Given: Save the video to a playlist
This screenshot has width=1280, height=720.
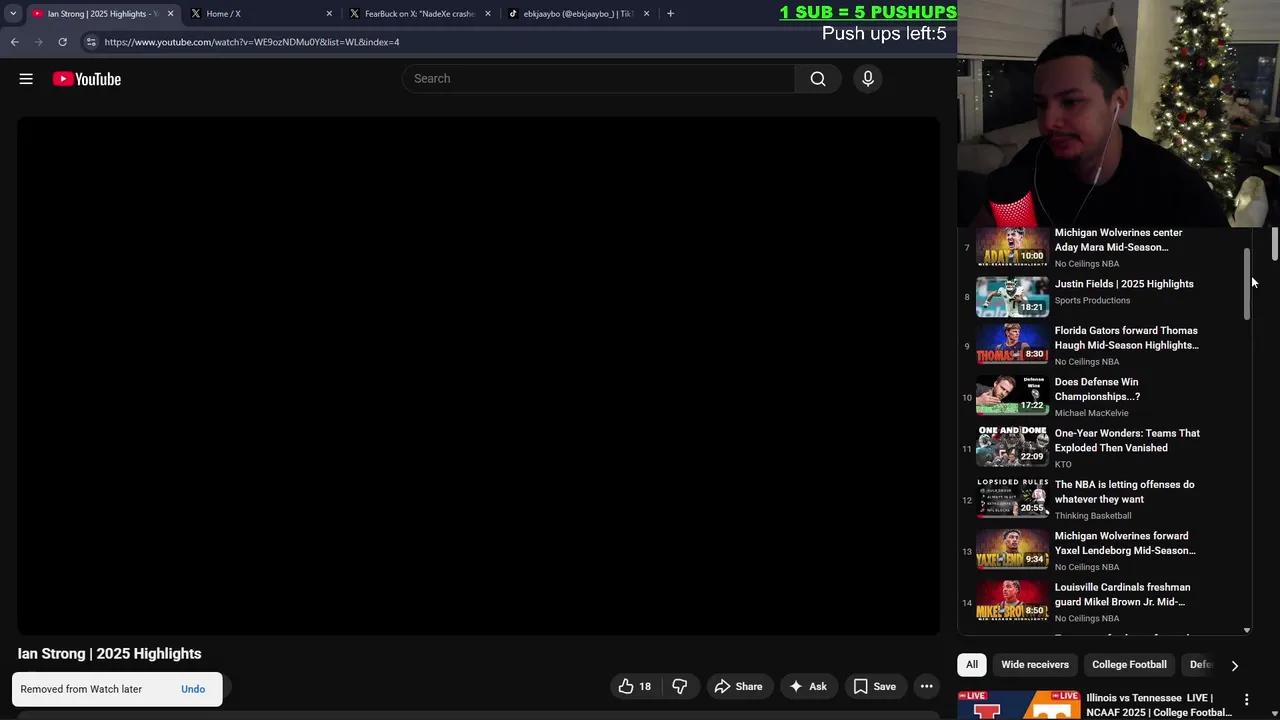Looking at the screenshot, I should pyautogui.click(x=874, y=686).
